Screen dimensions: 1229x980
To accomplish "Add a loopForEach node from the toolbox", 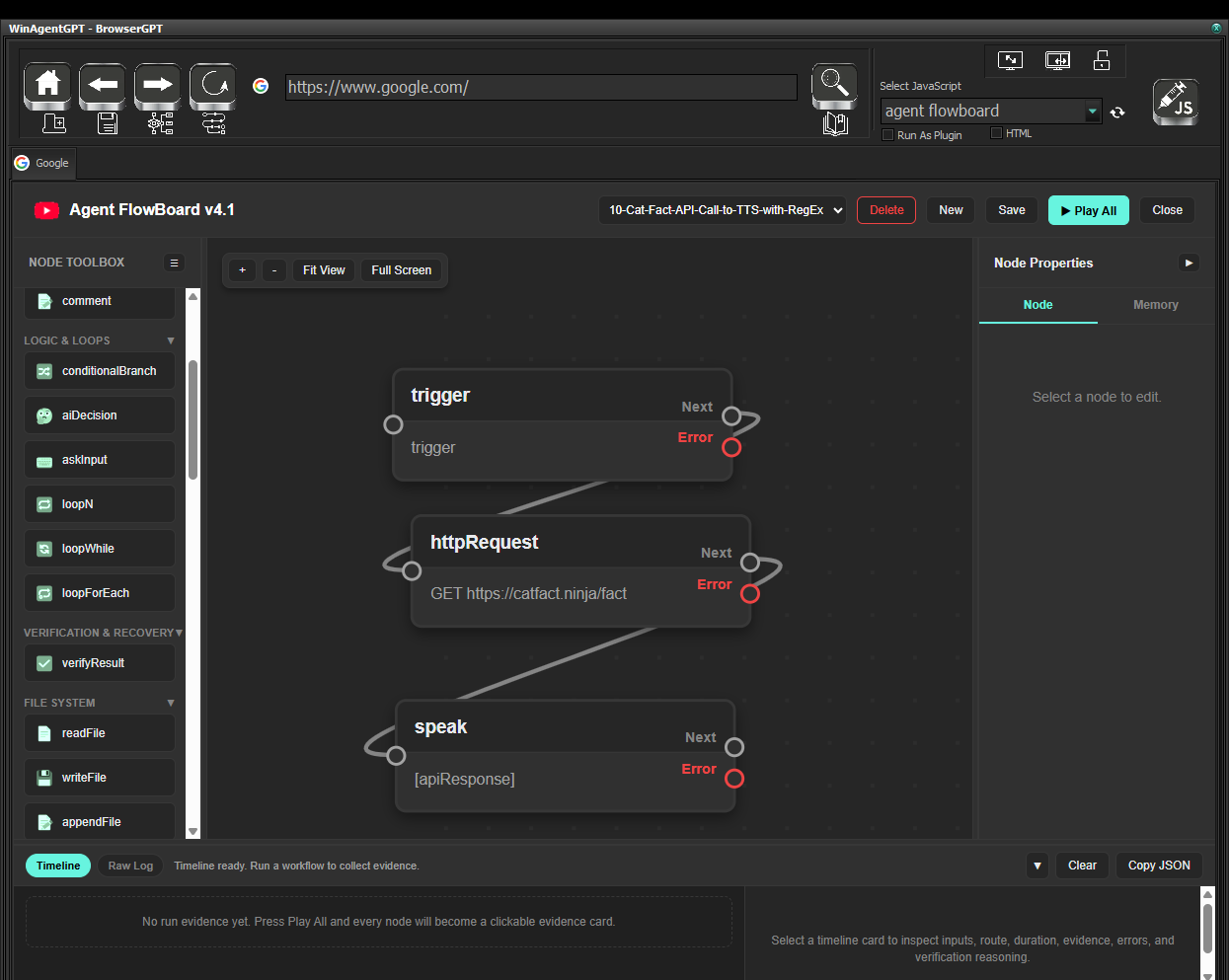I will (x=100, y=593).
